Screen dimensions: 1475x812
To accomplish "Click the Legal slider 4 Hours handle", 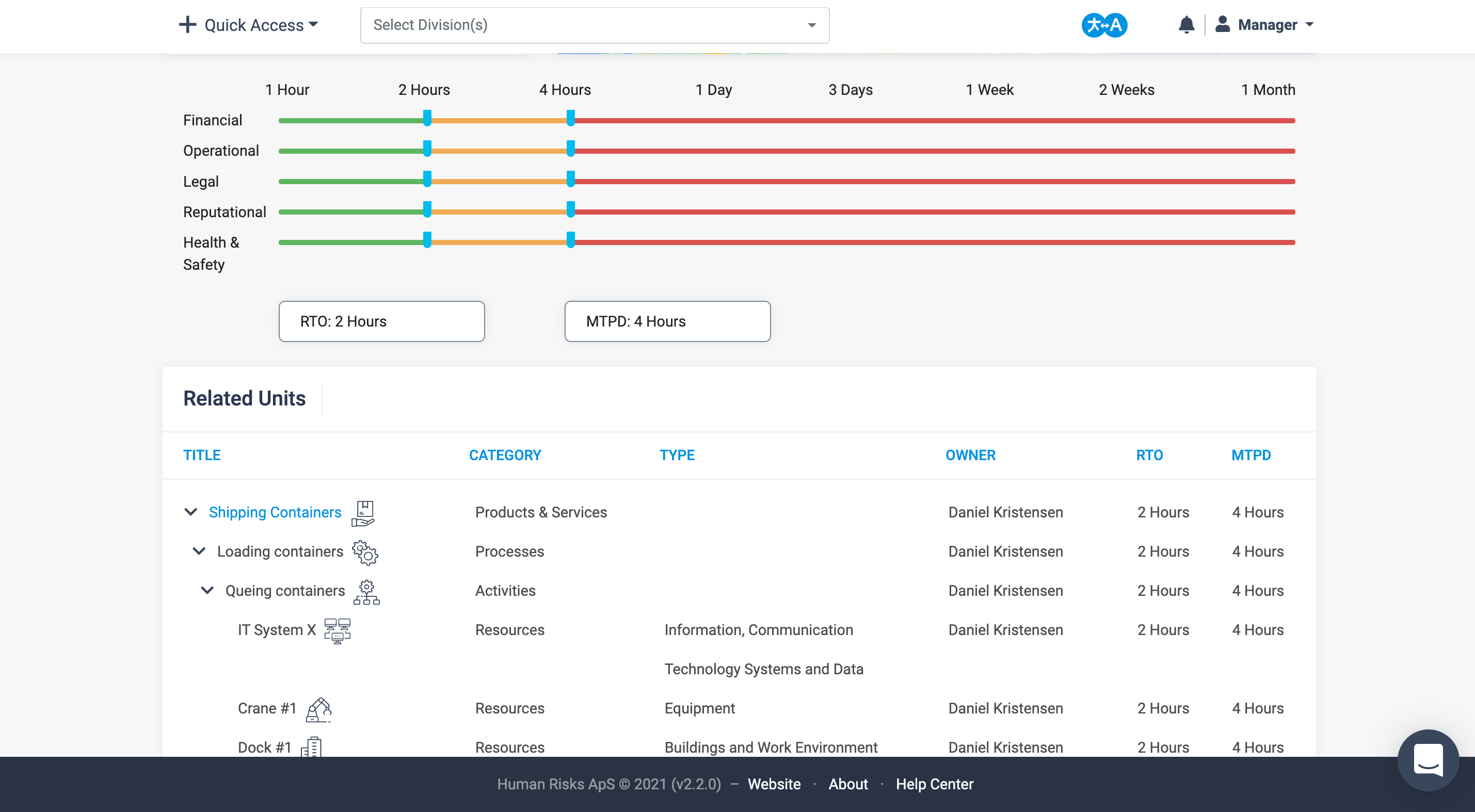I will pyautogui.click(x=570, y=179).
